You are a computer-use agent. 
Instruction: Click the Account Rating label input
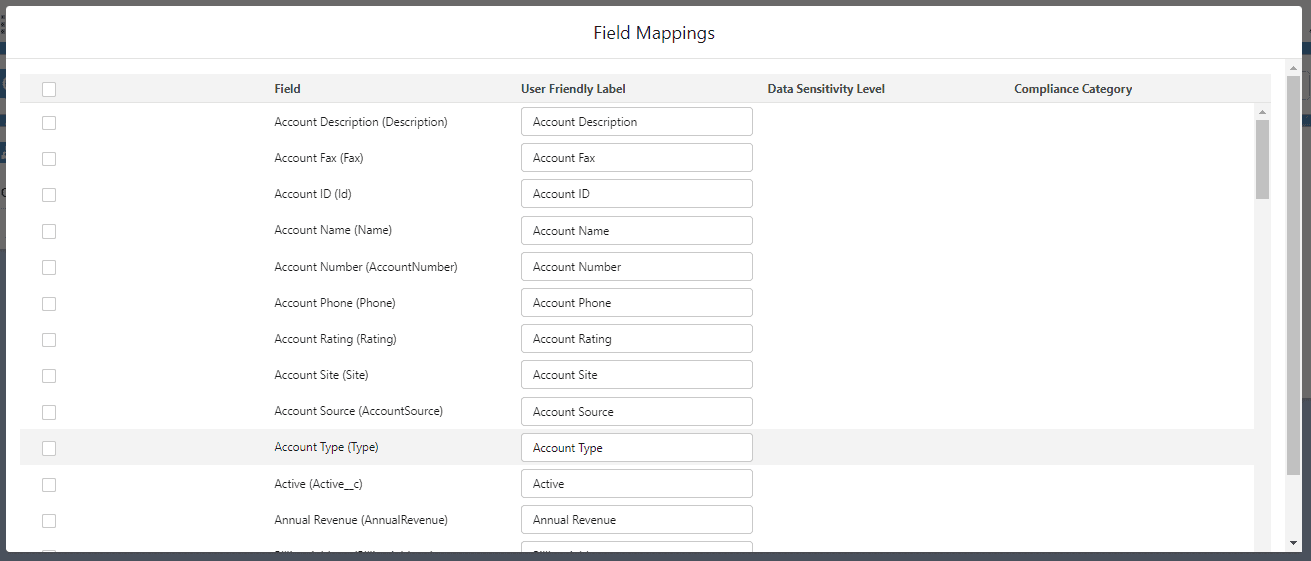click(x=636, y=339)
